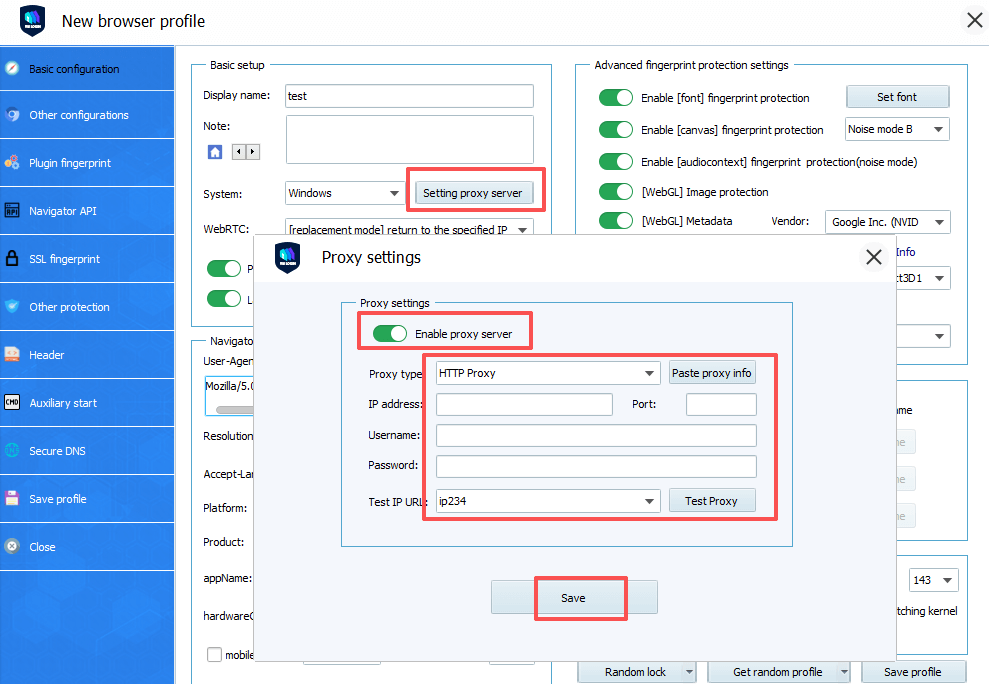Open the Proxy type dropdown
Image resolution: width=989 pixels, height=684 pixels.
(x=548, y=373)
